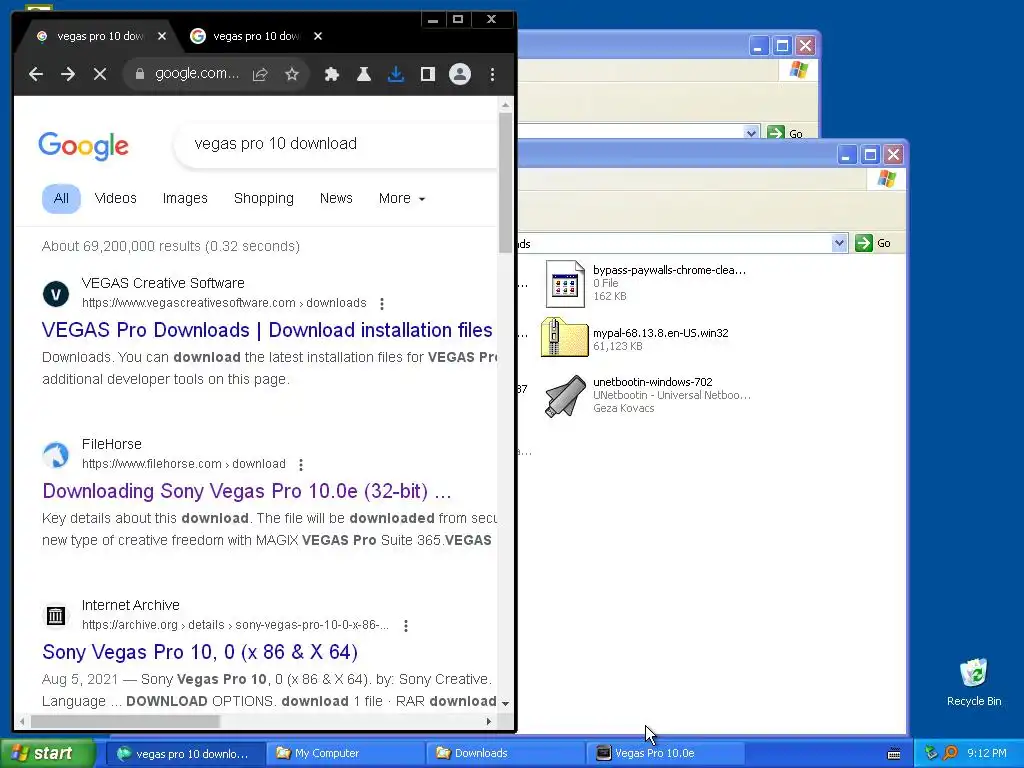This screenshot has height=768, width=1024.
Task: Click the Safely Remove Hardware tray icon
Action: tap(931, 753)
